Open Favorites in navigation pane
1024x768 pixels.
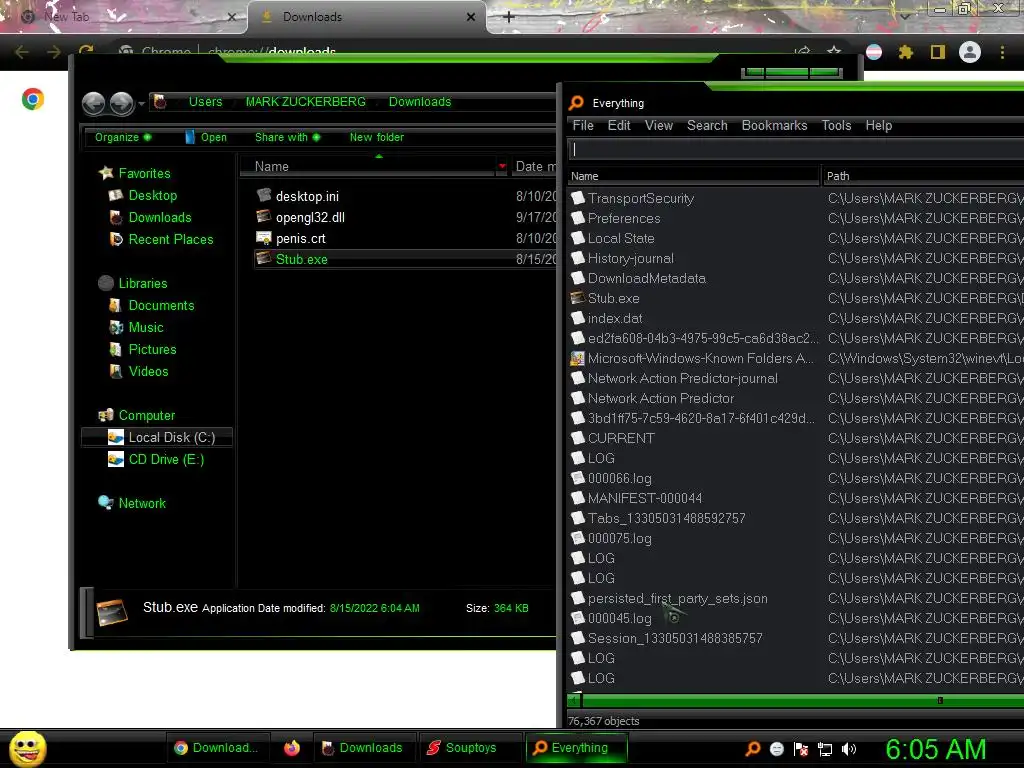pos(144,173)
